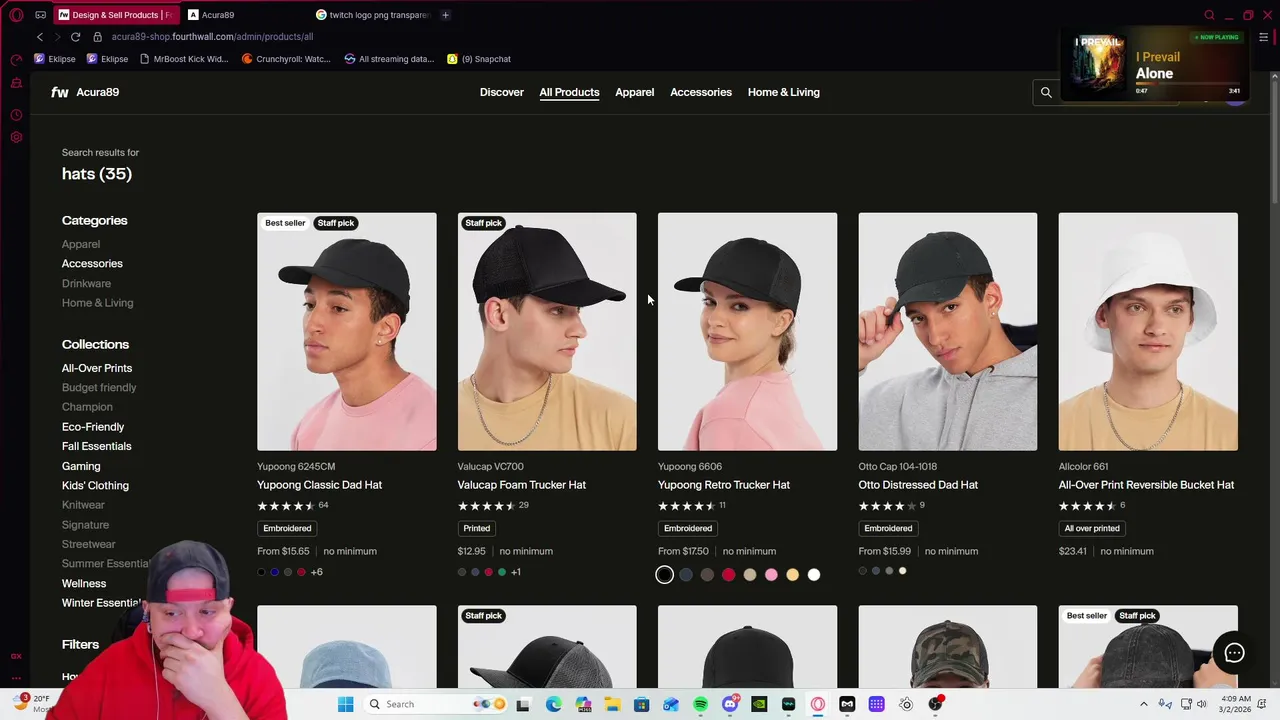Select All Products navigation item
This screenshot has width=1280, height=720.
pos(569,92)
